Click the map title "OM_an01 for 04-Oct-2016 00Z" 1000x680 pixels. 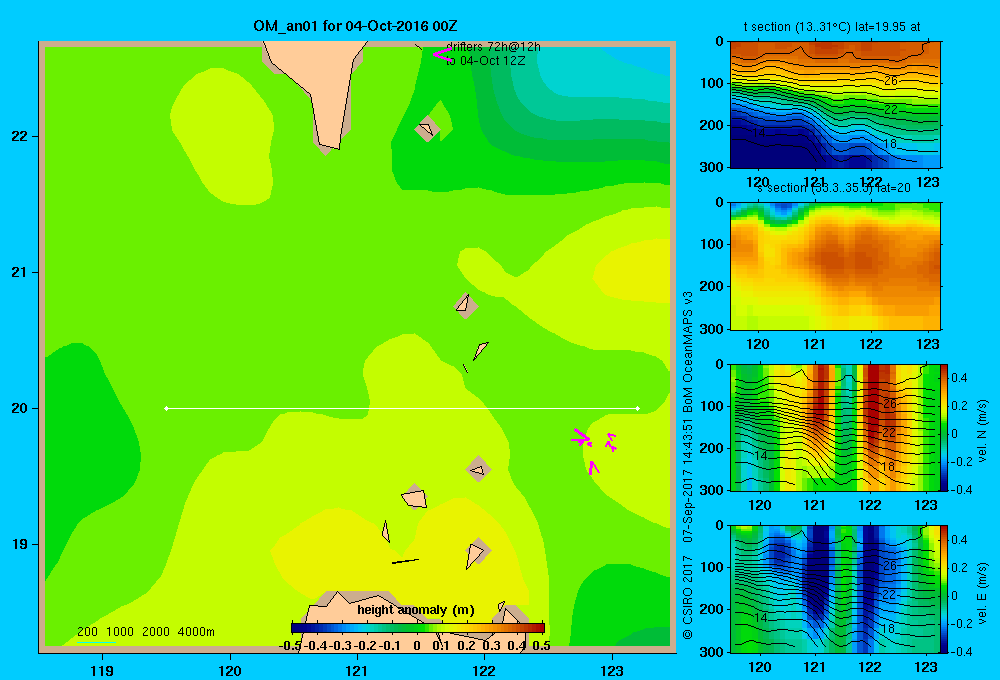point(355,26)
